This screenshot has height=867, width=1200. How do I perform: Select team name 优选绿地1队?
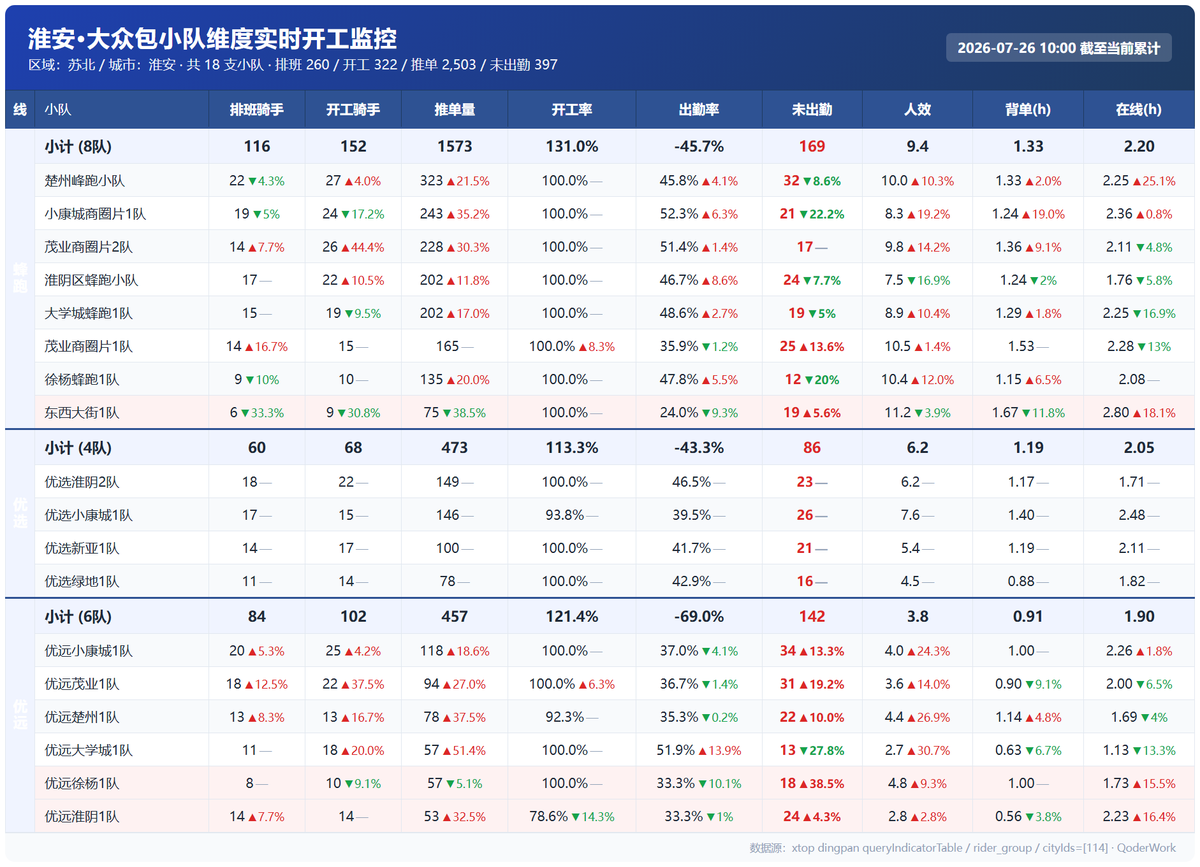click(x=82, y=581)
